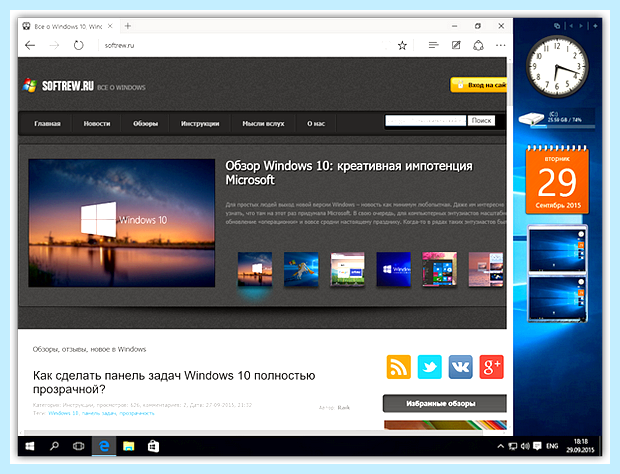Open the Twitter bird icon
The width and height of the screenshot is (620, 474).
430,367
